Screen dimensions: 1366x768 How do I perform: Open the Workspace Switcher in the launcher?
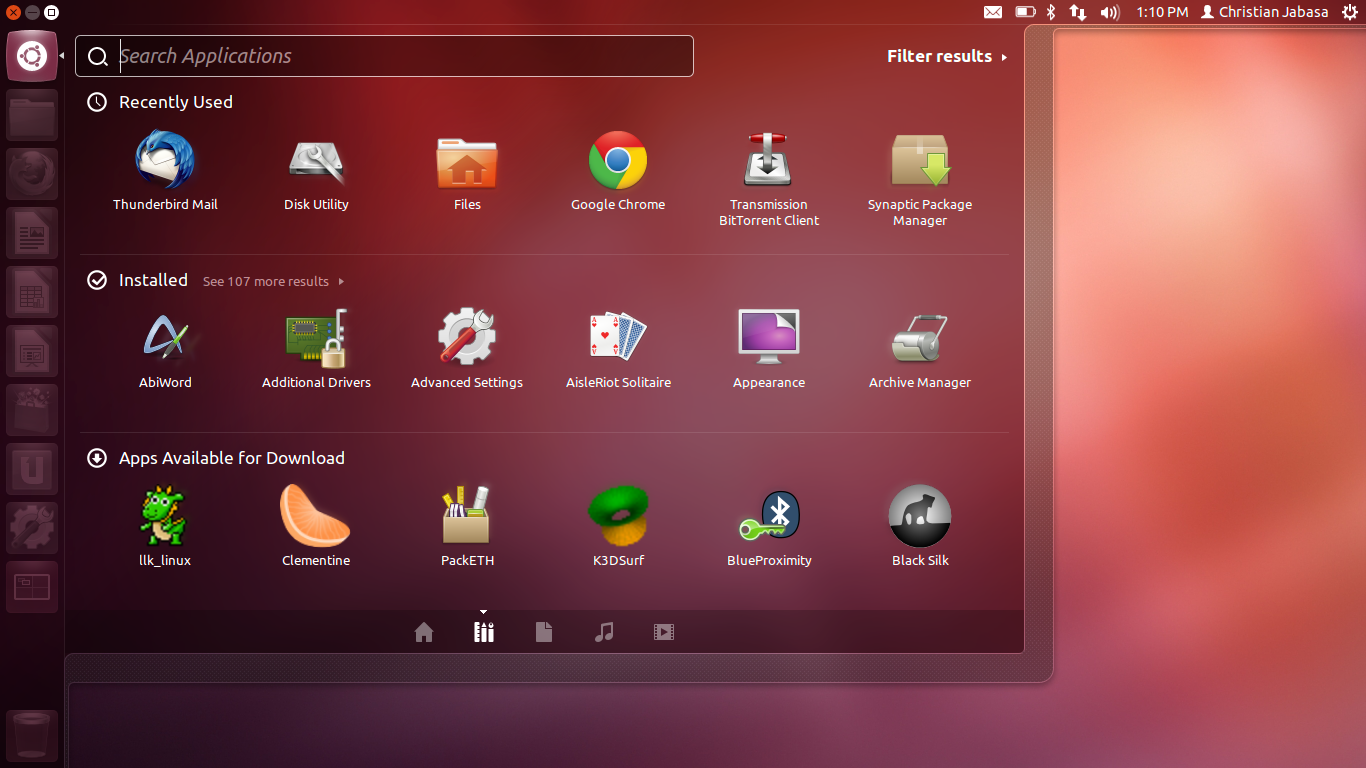click(32, 587)
